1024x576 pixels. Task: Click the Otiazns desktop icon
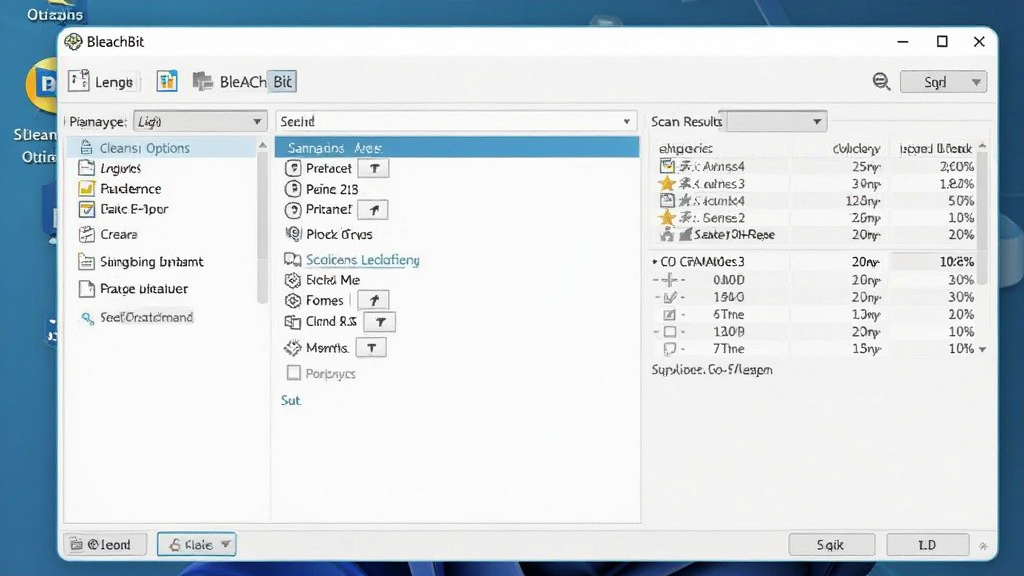pos(55,11)
